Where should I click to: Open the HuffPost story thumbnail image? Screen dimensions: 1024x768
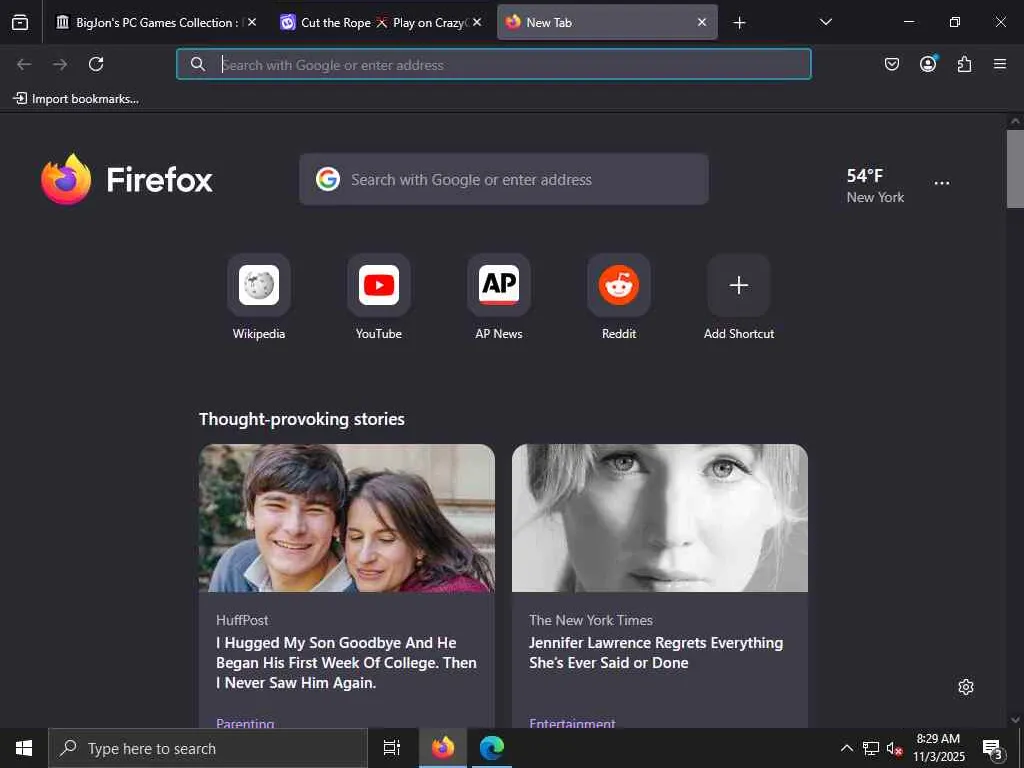[x=347, y=518]
